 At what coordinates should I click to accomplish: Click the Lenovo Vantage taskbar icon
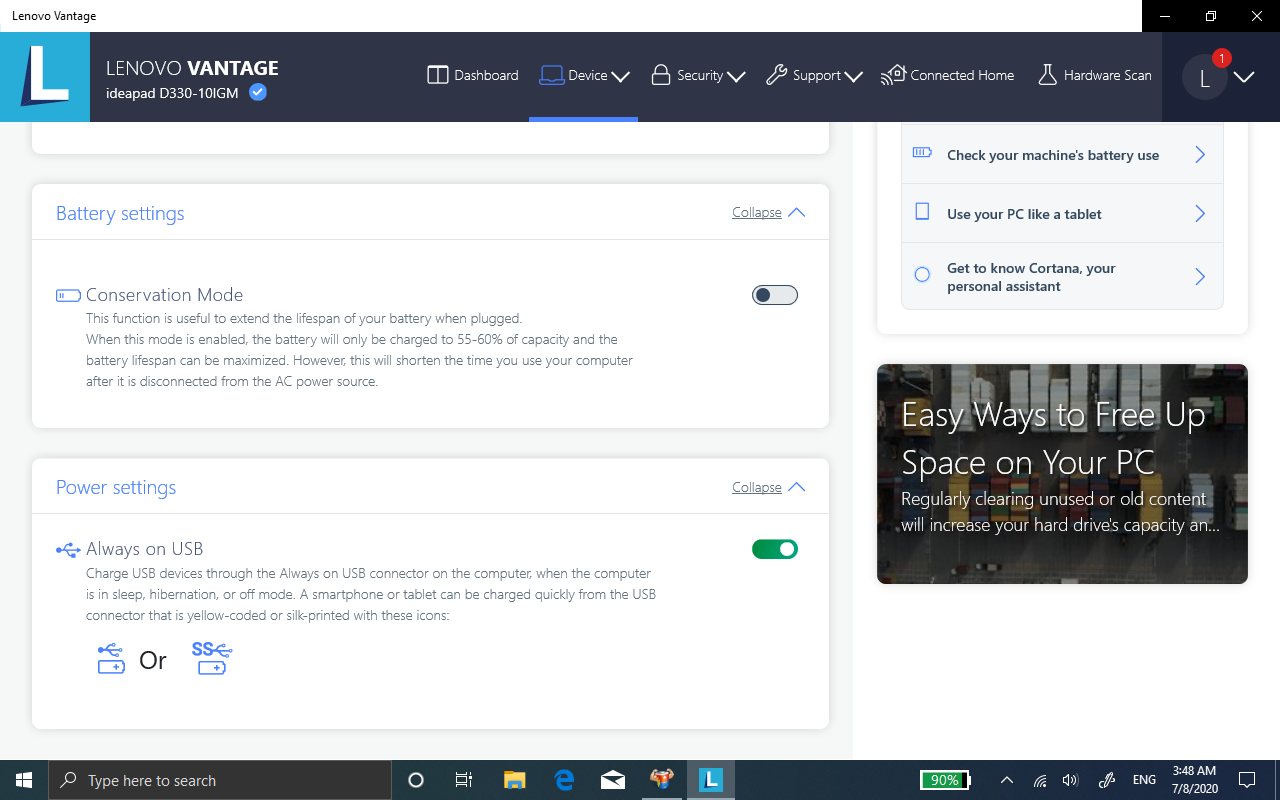click(x=711, y=780)
